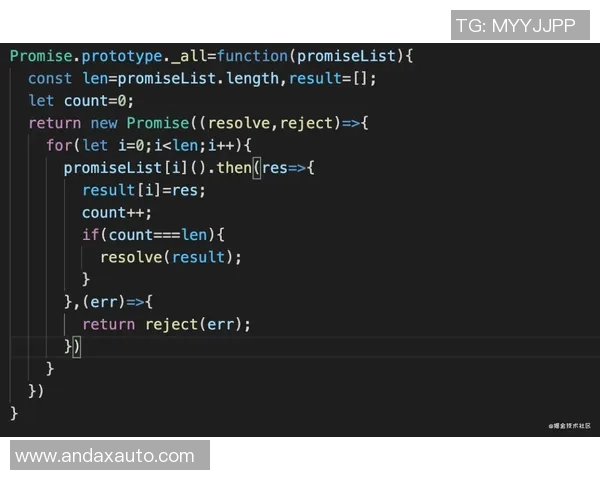Screen dimensions: 600x480
Task: Click the final closing brace of function
Action: click(14, 414)
